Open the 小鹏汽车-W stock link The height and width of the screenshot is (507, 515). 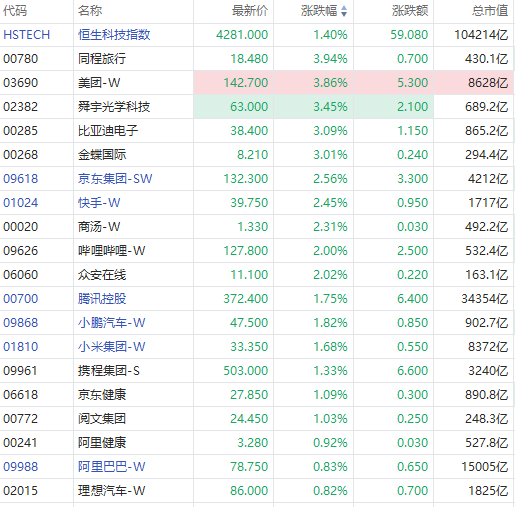click(x=112, y=323)
